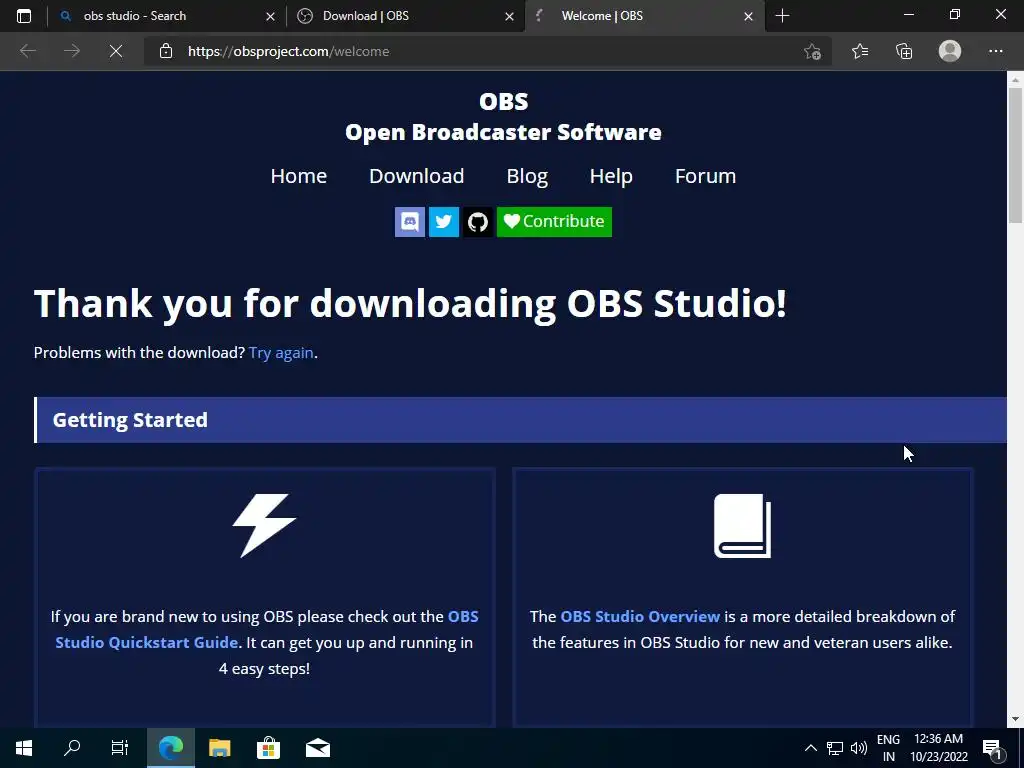Open the OBS Studio Overview link

pos(640,616)
